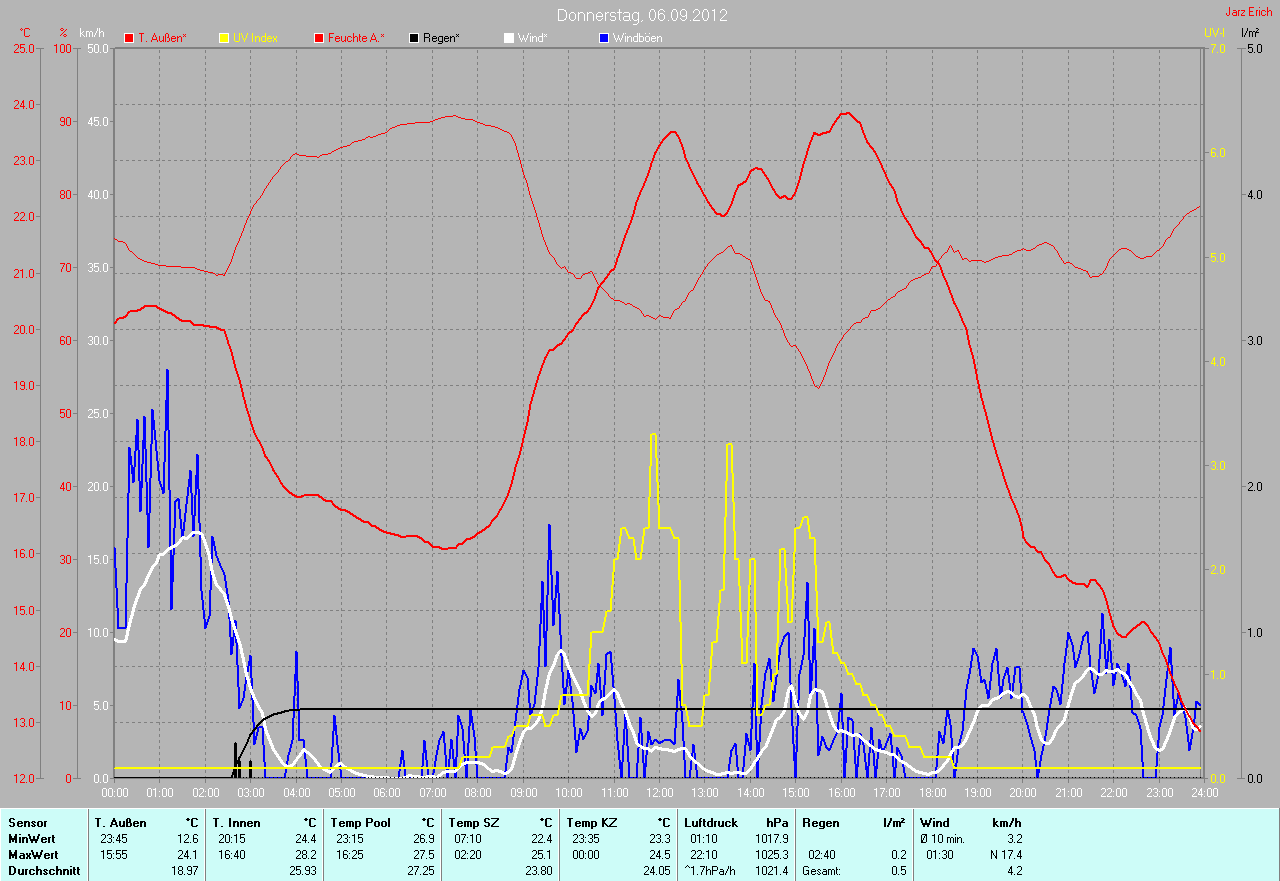Click the 'UV-I' axis unit label
The image size is (1280, 881).
pos(1214,32)
